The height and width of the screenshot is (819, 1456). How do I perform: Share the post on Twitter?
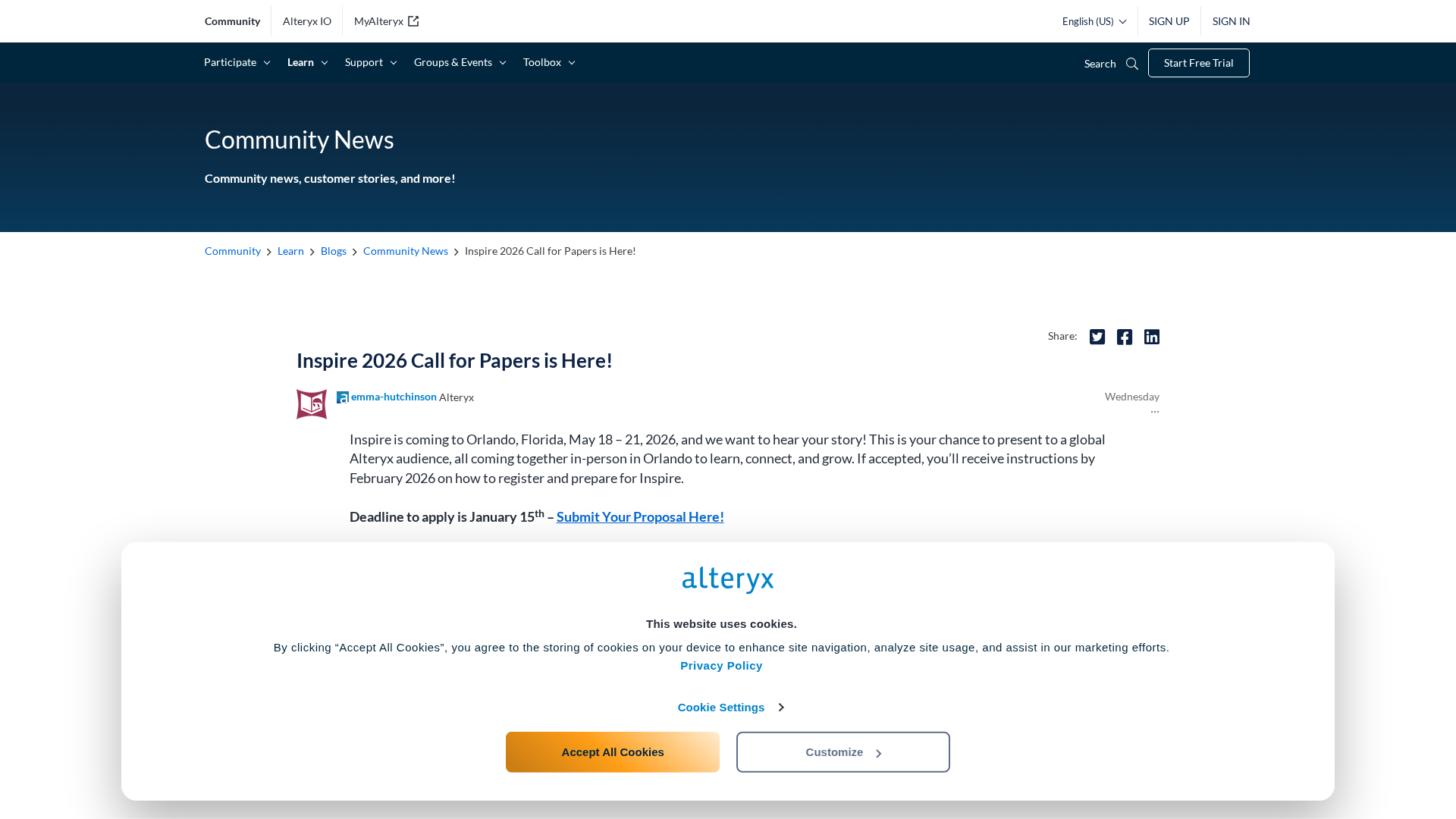pyautogui.click(x=1097, y=337)
